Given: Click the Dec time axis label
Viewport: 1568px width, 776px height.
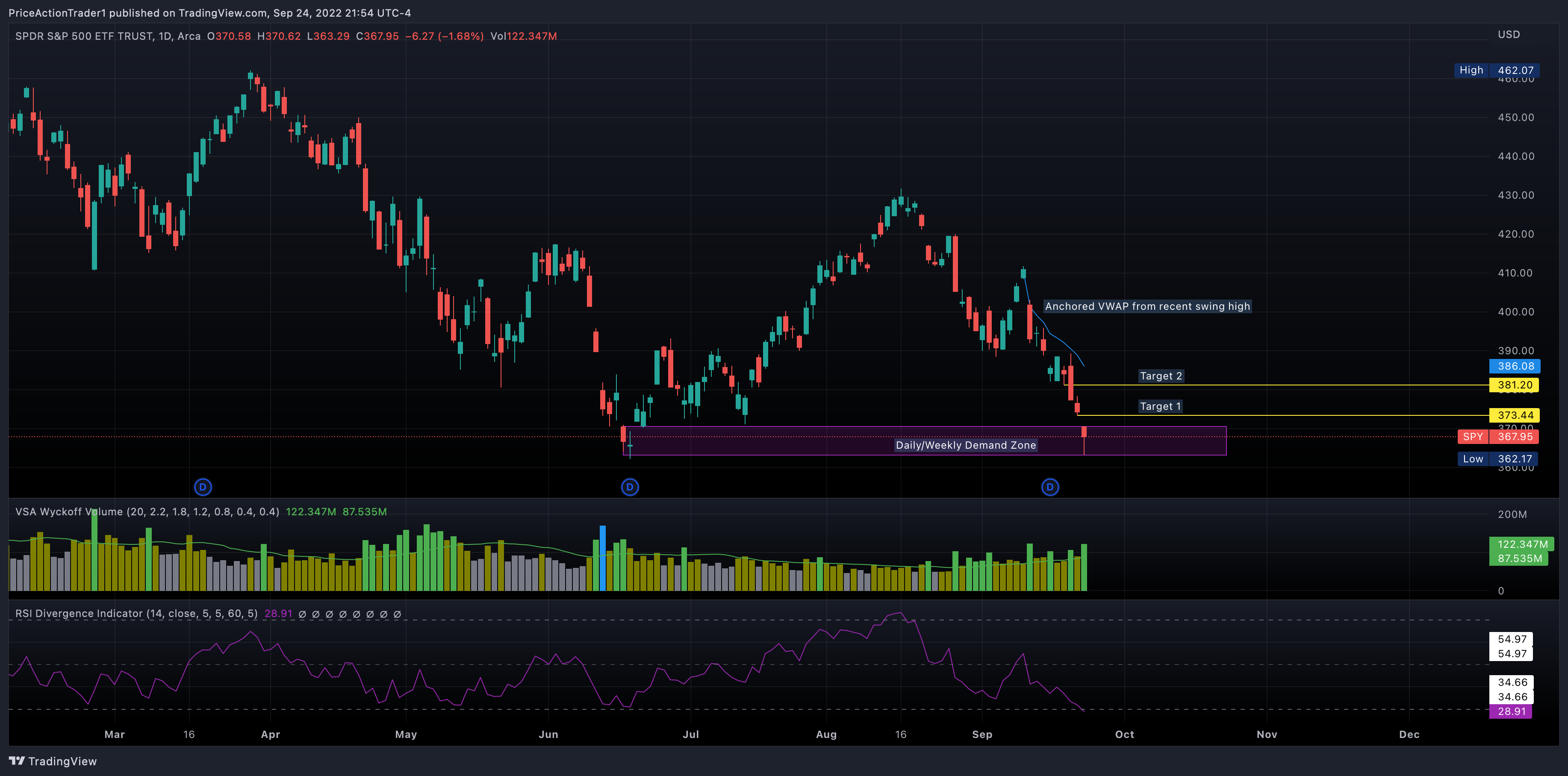Looking at the screenshot, I should coord(1409,735).
